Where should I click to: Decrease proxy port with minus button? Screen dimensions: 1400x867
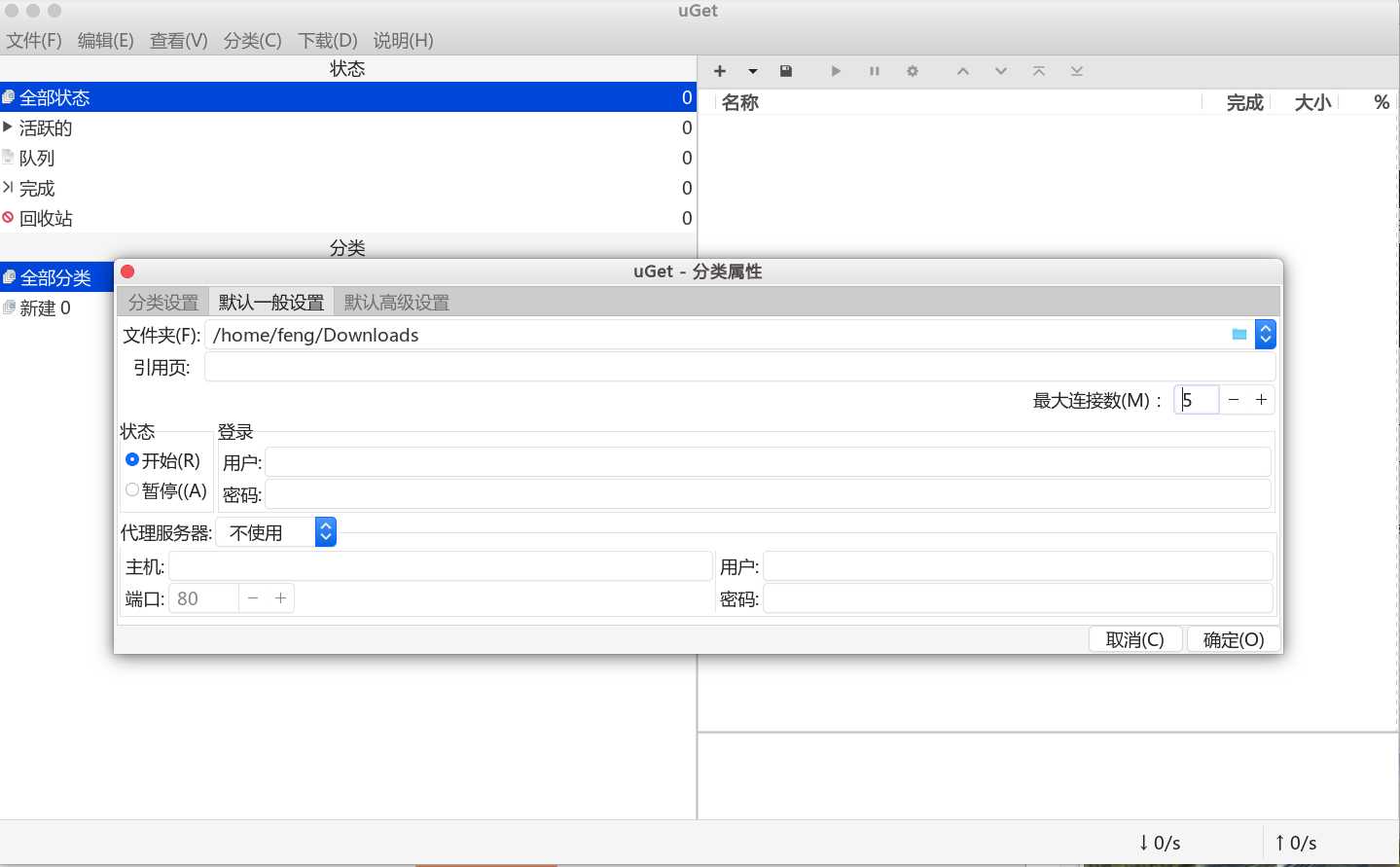253,598
